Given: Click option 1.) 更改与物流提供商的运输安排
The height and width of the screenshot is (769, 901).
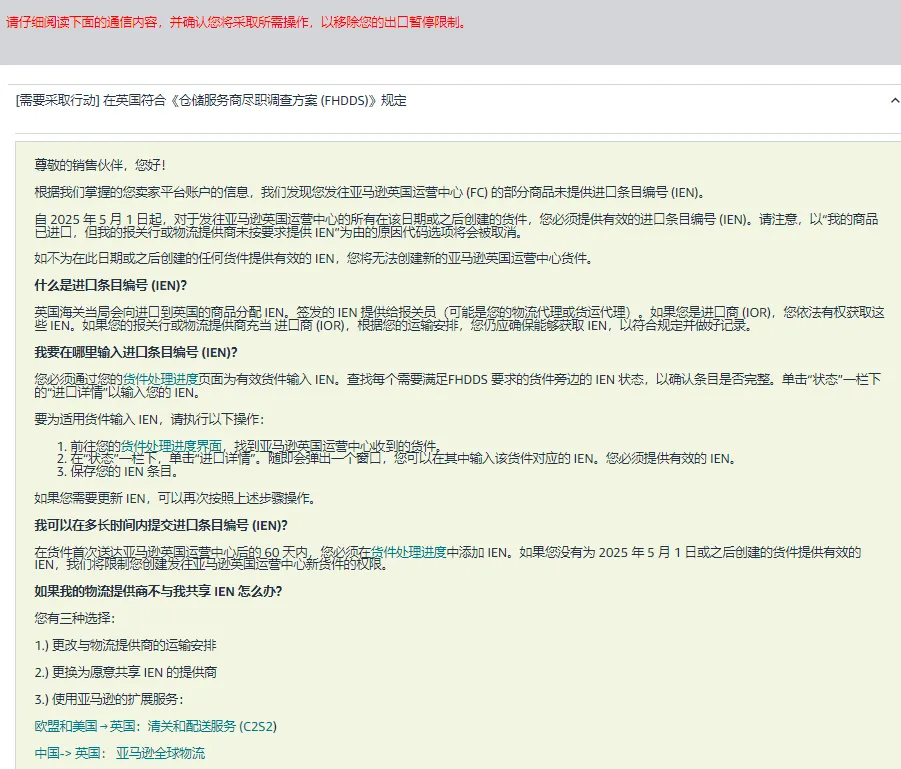Looking at the screenshot, I should point(125,645).
